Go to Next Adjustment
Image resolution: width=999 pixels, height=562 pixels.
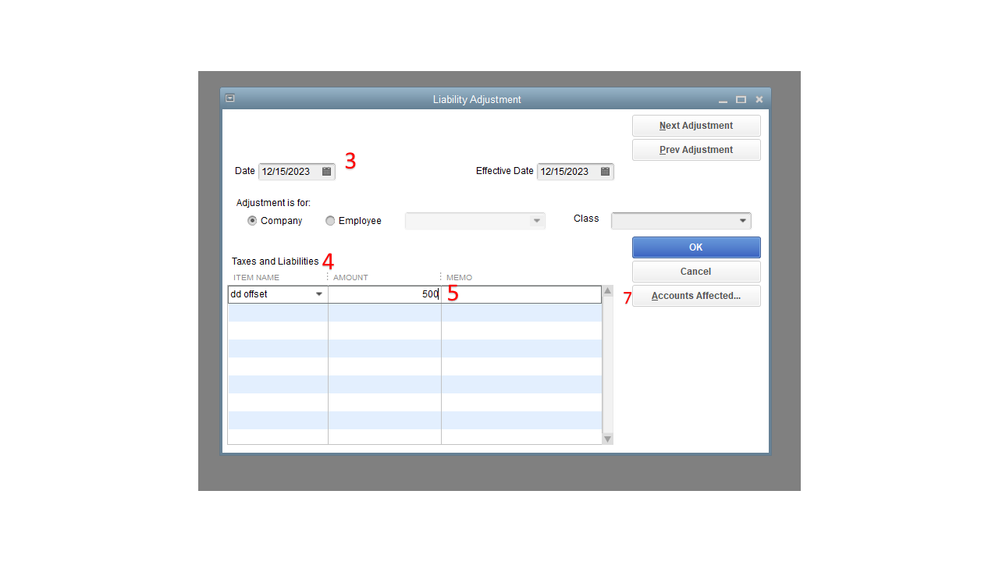click(696, 126)
